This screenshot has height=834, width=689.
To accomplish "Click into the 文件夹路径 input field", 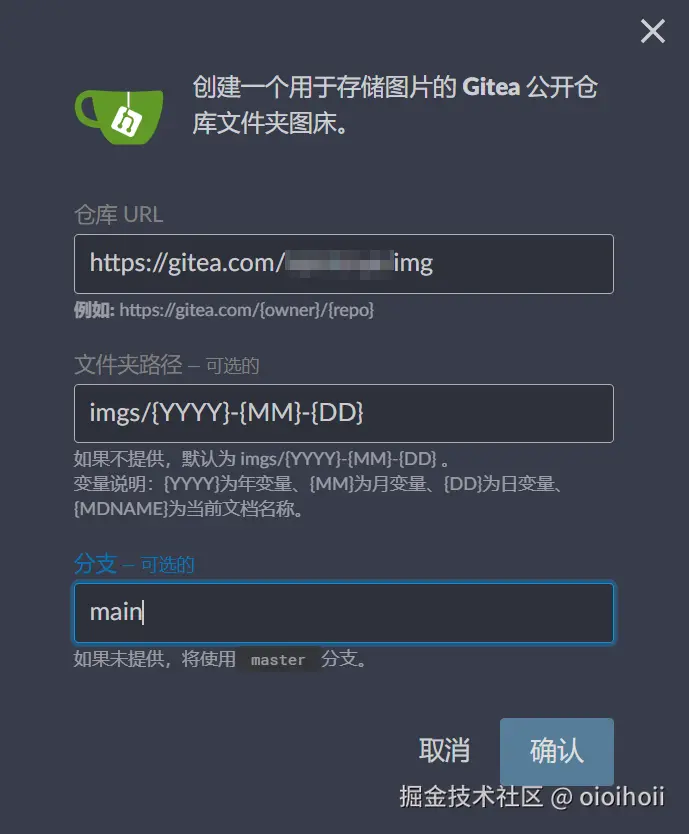I will click(344, 413).
